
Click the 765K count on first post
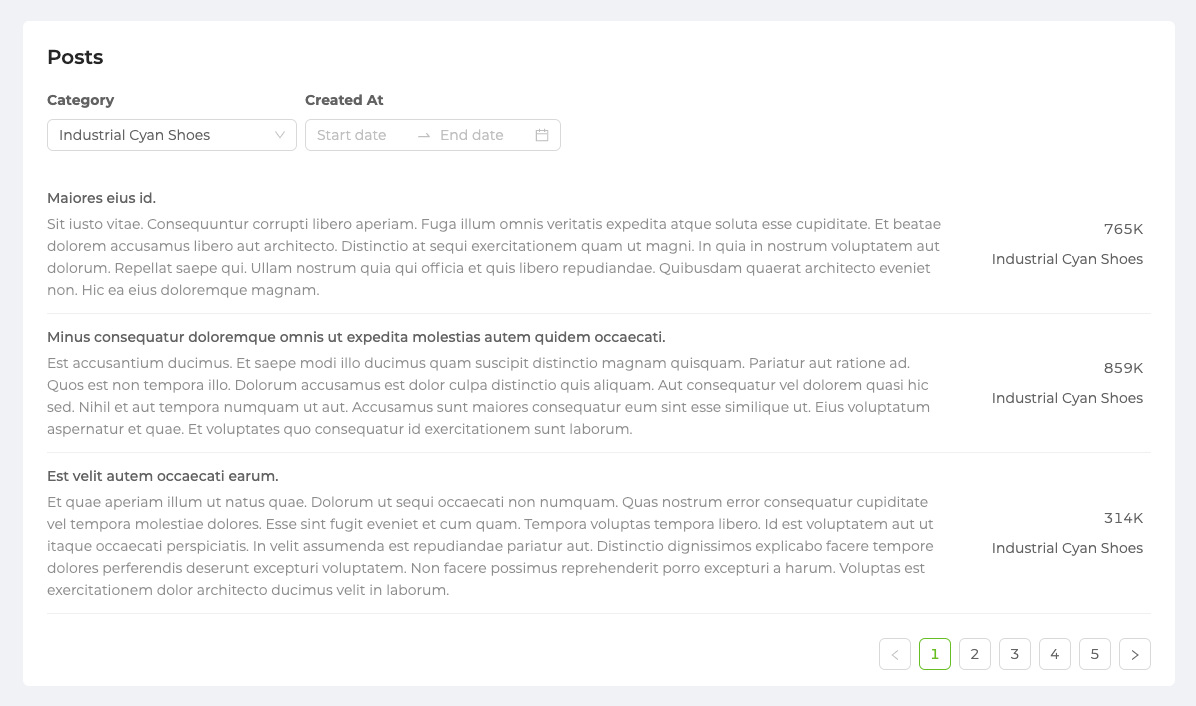coord(1123,229)
